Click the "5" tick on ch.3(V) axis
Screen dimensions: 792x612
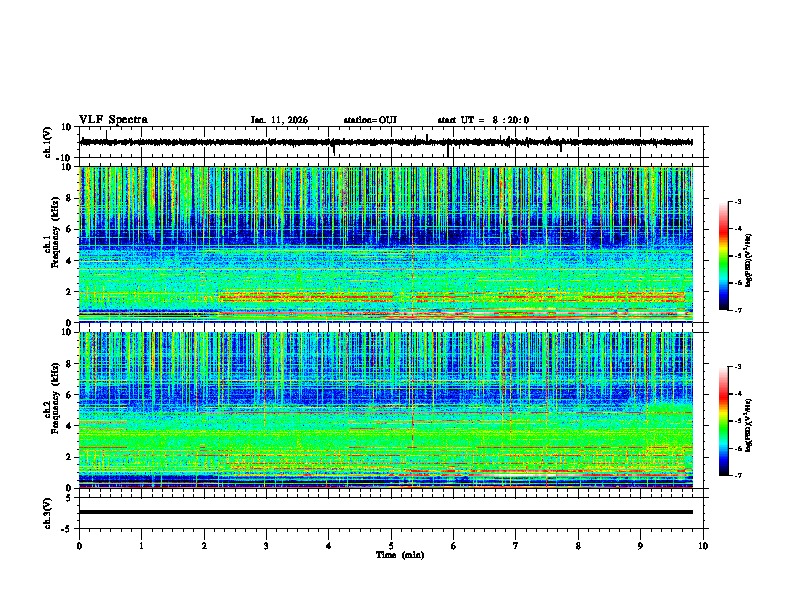coord(69,498)
